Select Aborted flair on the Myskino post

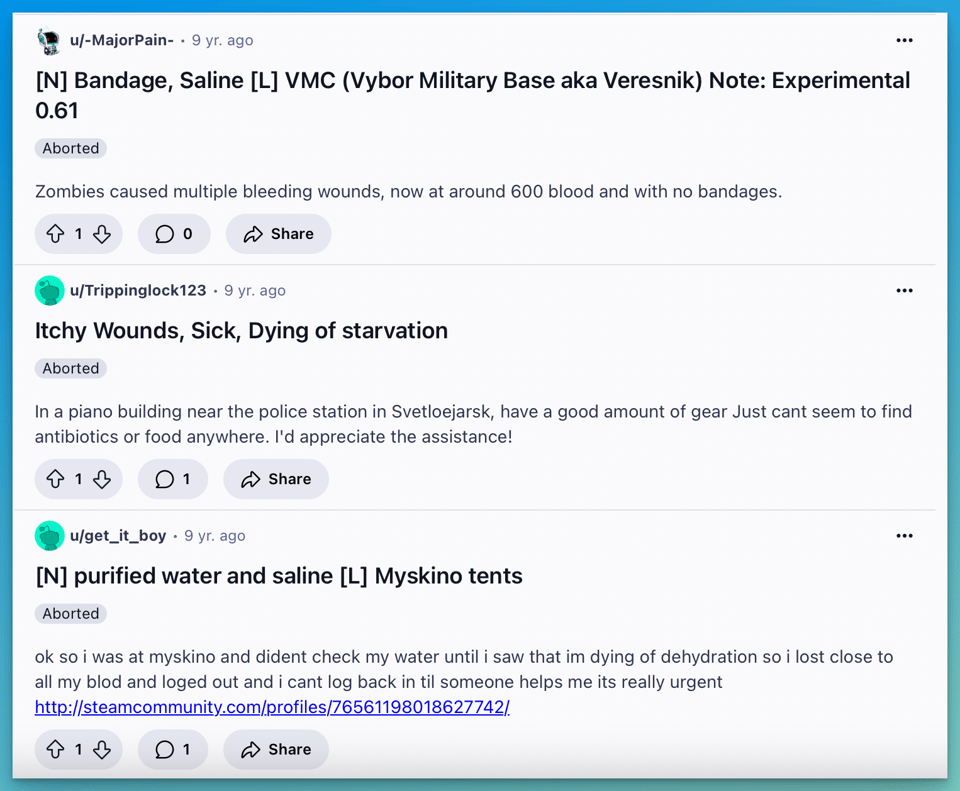71,613
